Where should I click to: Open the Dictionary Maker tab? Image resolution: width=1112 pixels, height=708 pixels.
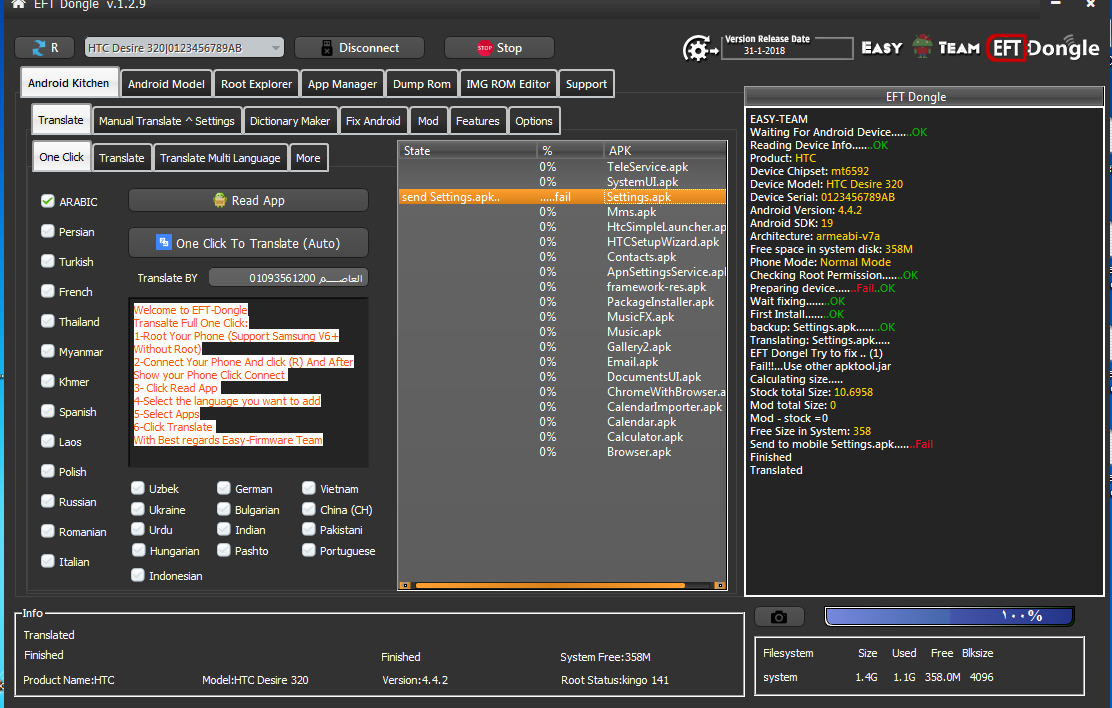point(290,121)
